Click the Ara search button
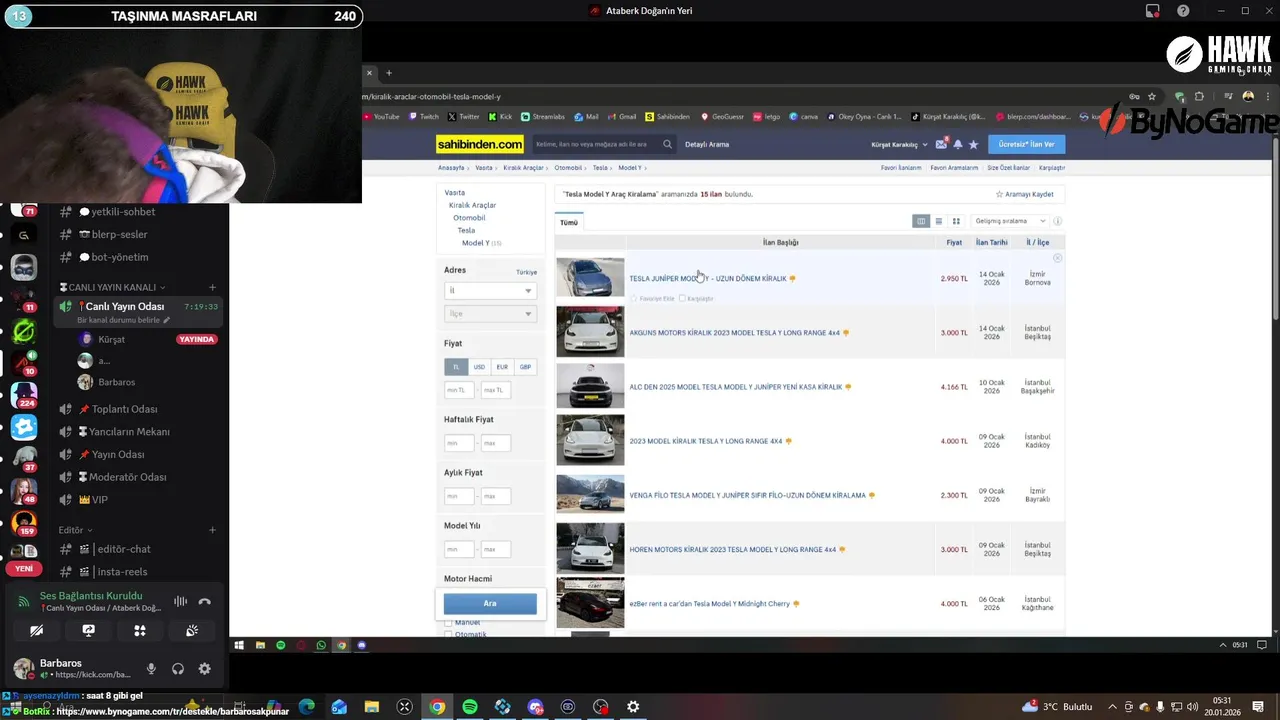This screenshot has width=1280, height=720. [x=490, y=603]
